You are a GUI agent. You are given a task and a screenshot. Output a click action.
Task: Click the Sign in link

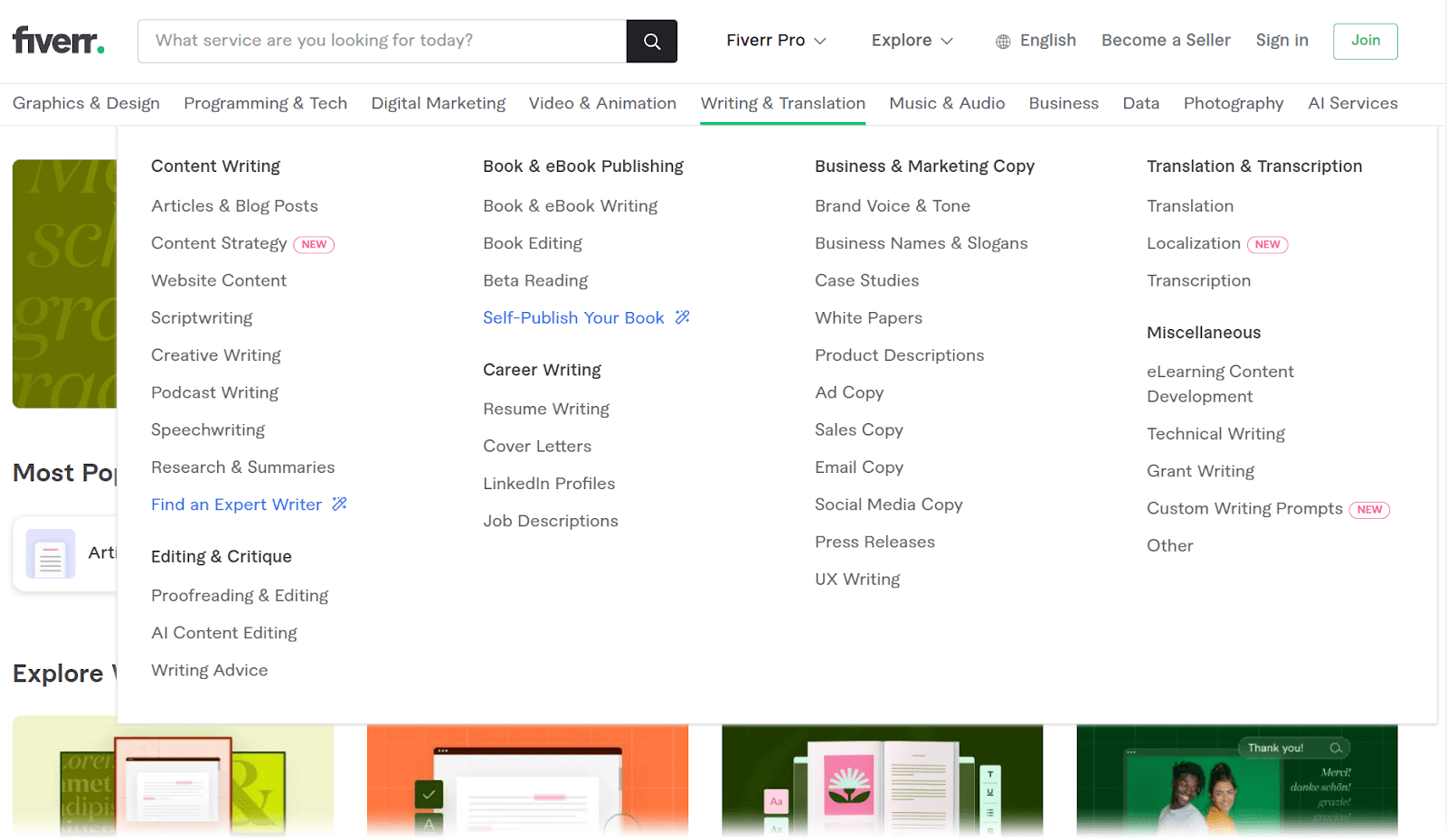click(x=1281, y=41)
